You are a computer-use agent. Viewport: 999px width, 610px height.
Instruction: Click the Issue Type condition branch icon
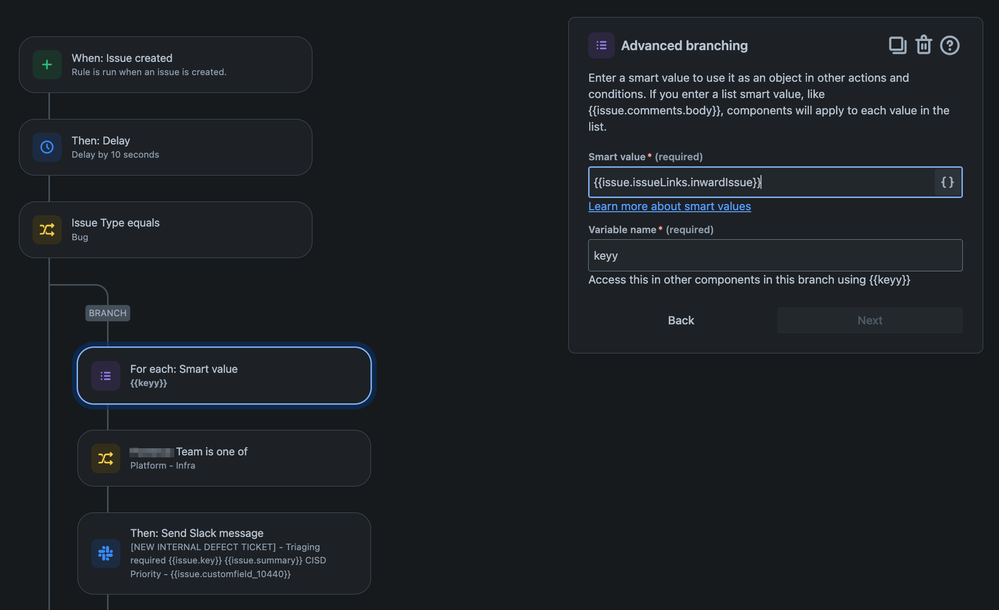tap(46, 229)
